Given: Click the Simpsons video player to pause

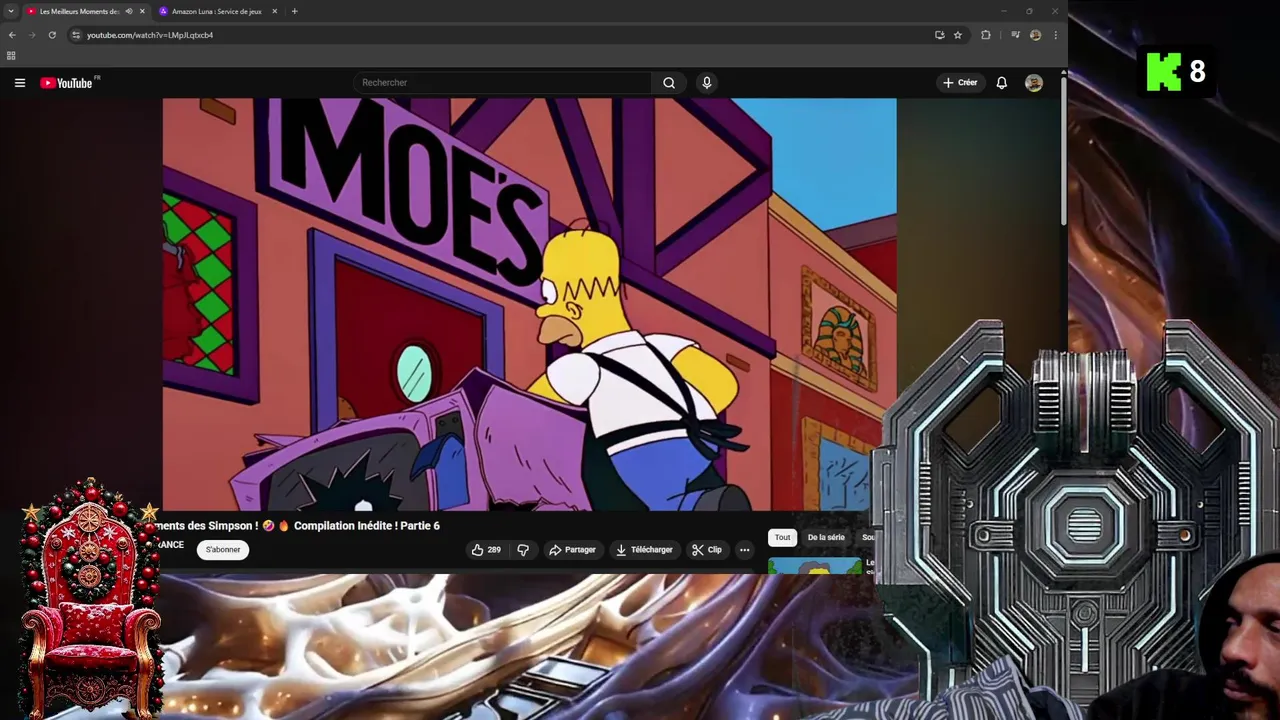Looking at the screenshot, I should (x=529, y=304).
